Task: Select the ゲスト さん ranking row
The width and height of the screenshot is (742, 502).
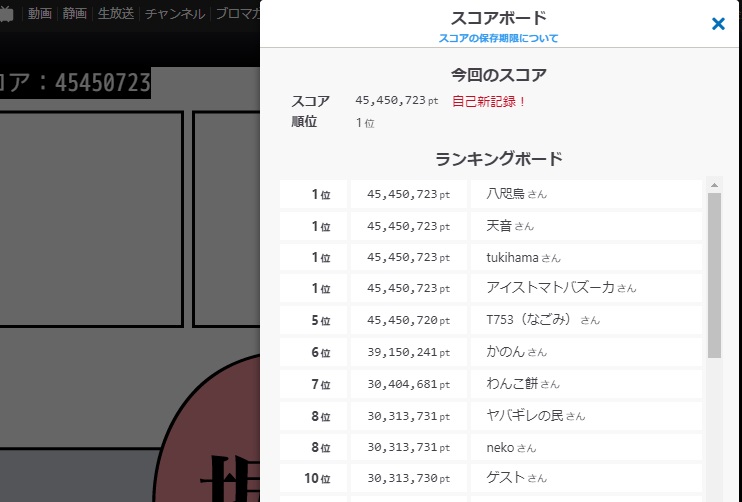Action: click(491, 478)
